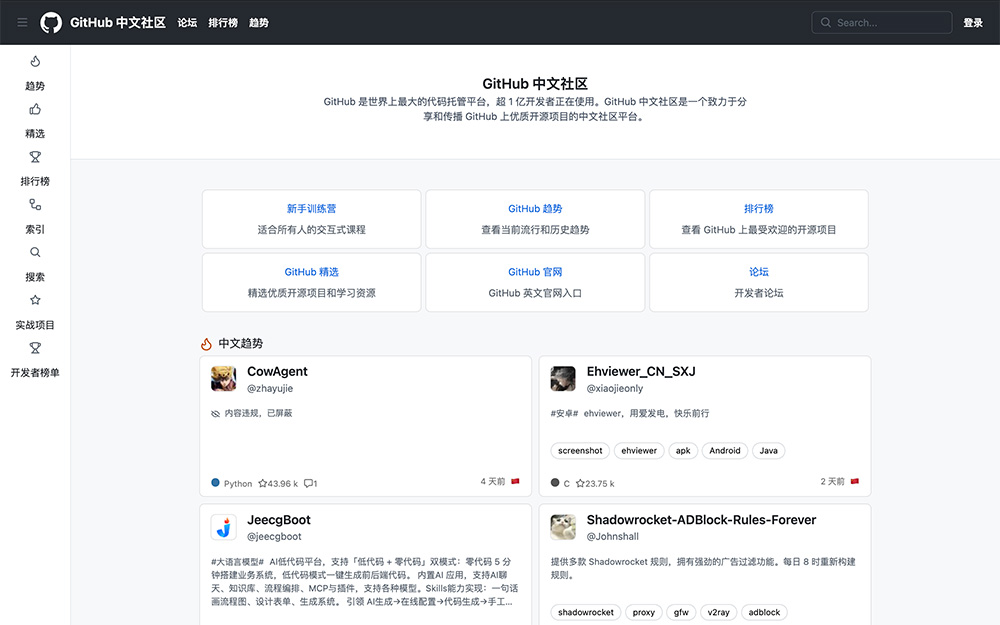Click the star icon above 实战项目
This screenshot has width=1000, height=625.
(x=35, y=300)
